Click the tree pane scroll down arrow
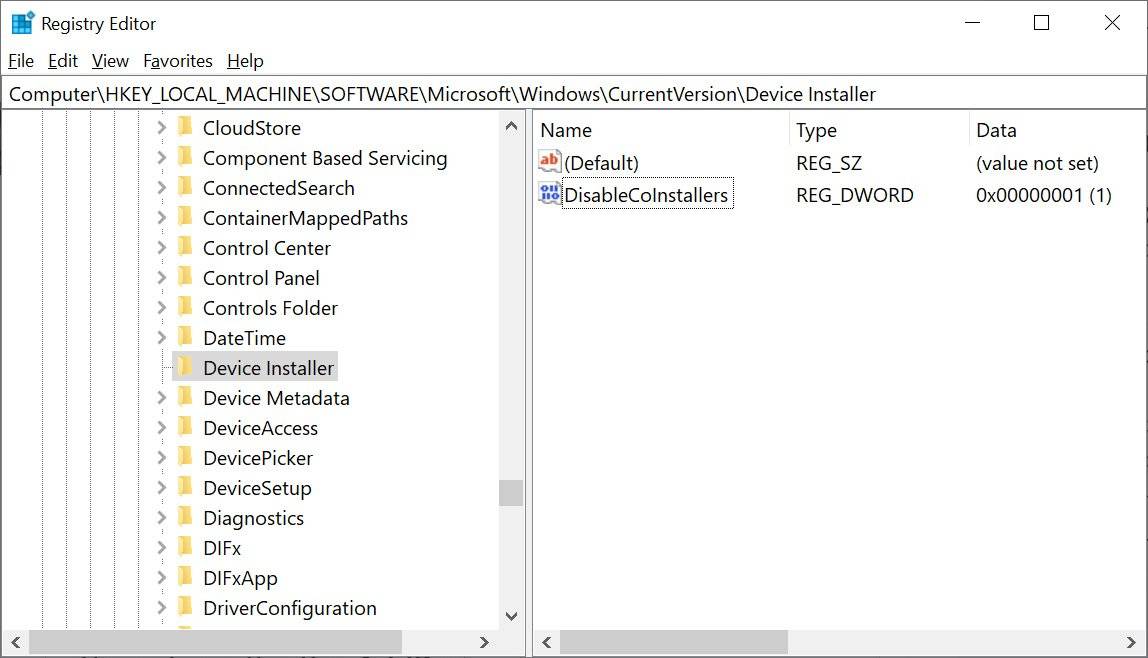The height and width of the screenshot is (658, 1148). tap(512, 616)
